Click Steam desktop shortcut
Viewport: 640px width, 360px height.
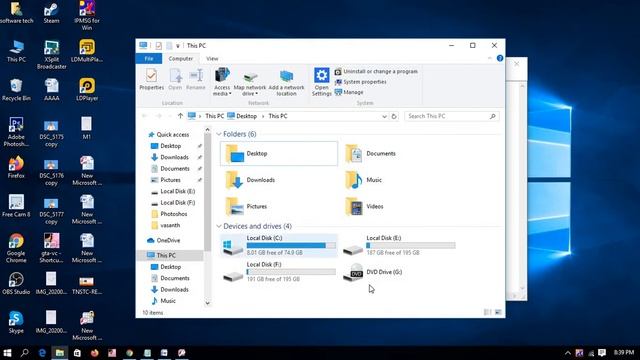click(x=51, y=12)
